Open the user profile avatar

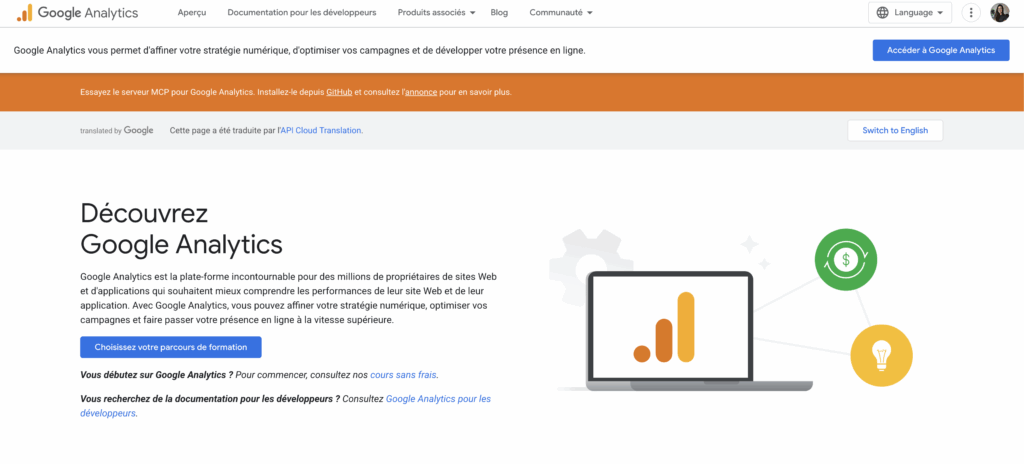1000,12
